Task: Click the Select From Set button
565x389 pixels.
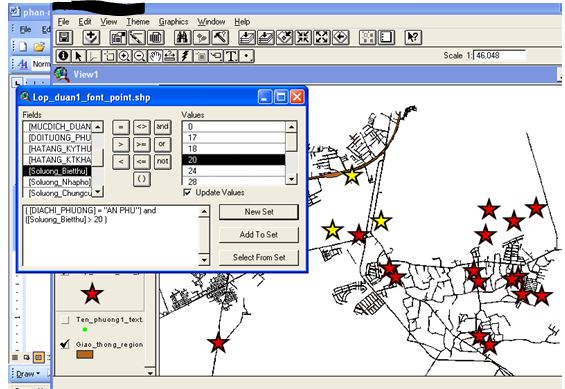Action: 259,258
